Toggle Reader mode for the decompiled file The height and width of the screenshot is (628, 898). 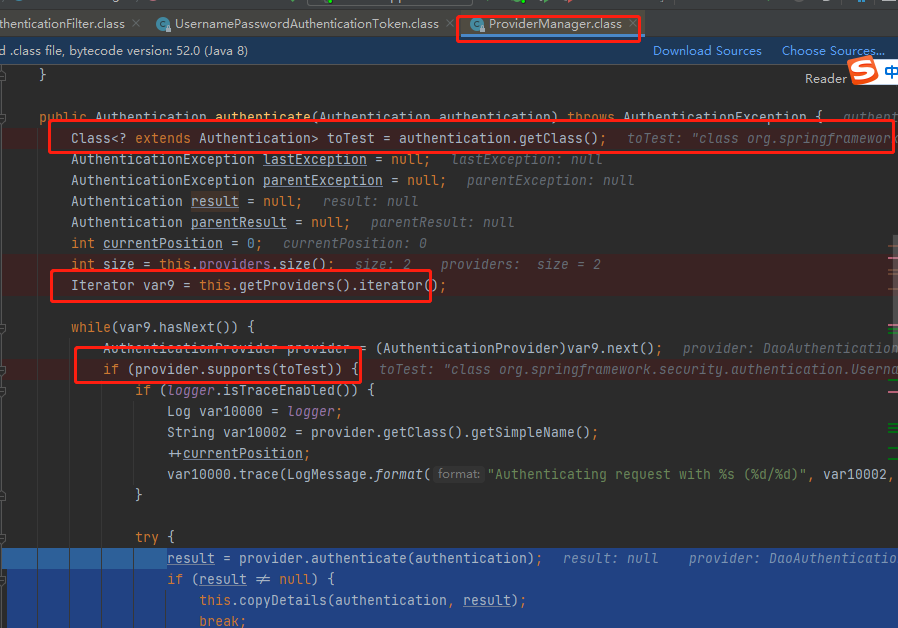826,77
